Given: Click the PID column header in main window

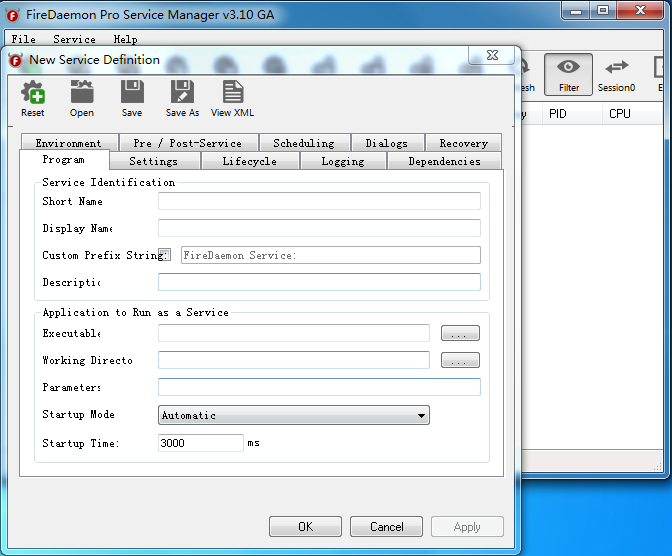Looking at the screenshot, I should pos(570,114).
